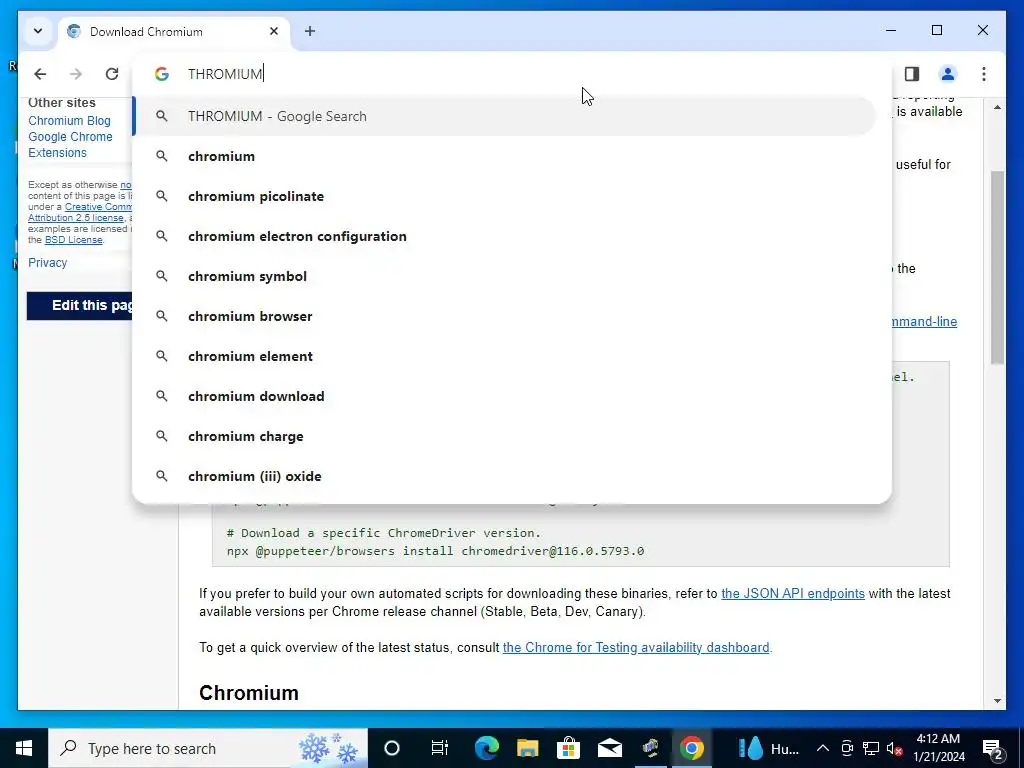Open the Windows Start menu
Screen dimensions: 1024x768
(x=24, y=748)
